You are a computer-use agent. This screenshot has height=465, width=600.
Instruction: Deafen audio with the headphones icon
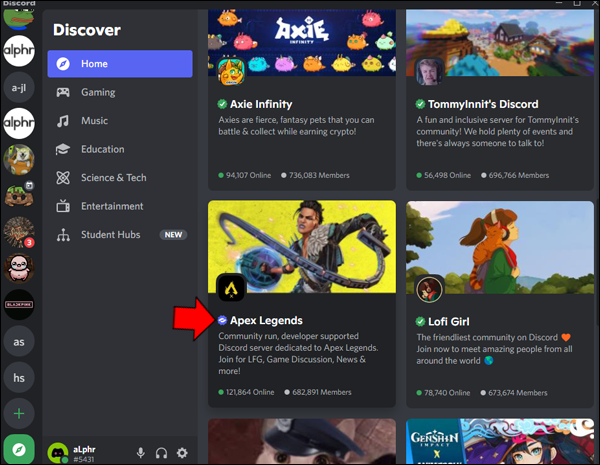pos(161,453)
